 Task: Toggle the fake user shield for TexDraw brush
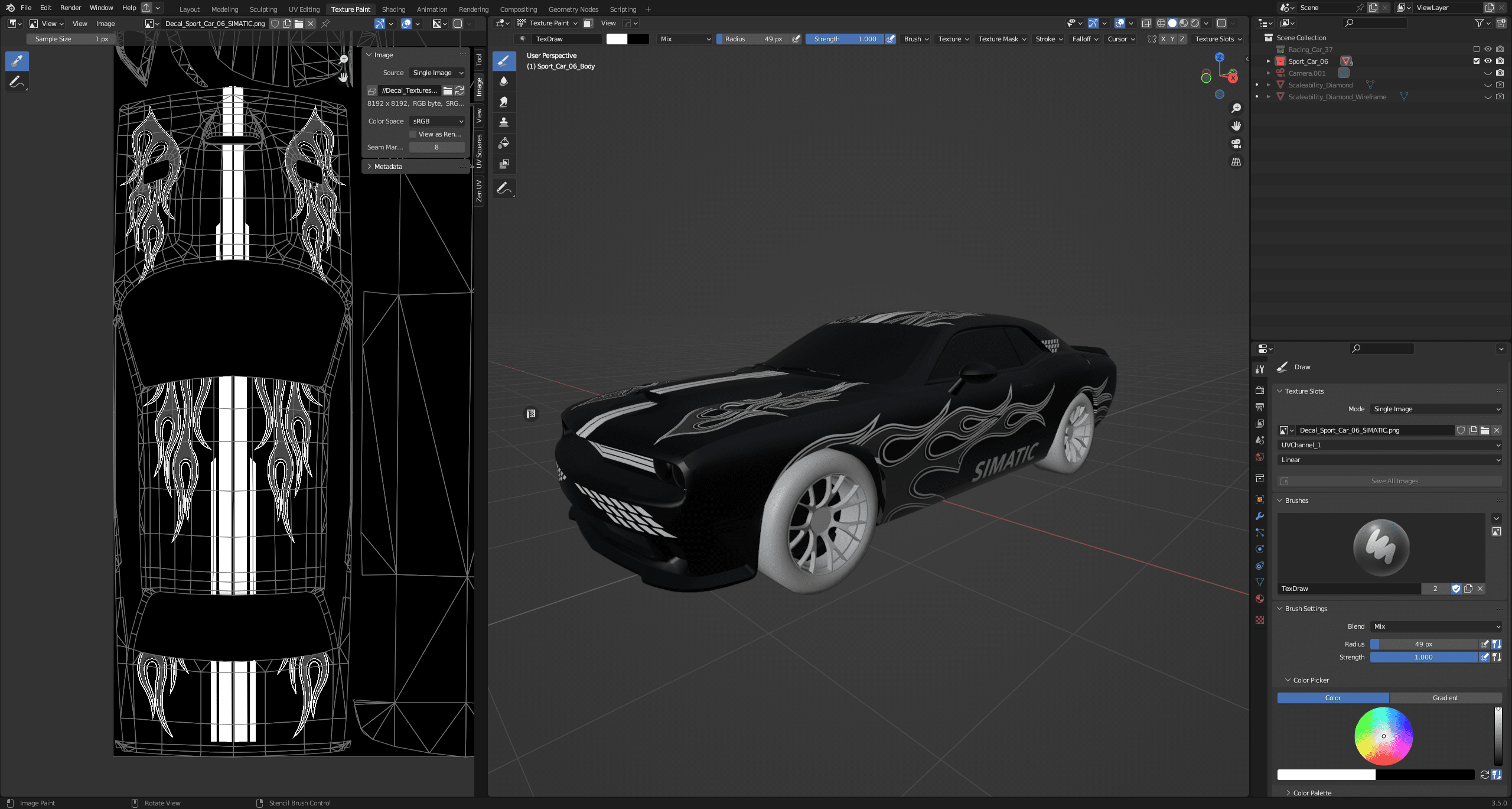point(1456,589)
